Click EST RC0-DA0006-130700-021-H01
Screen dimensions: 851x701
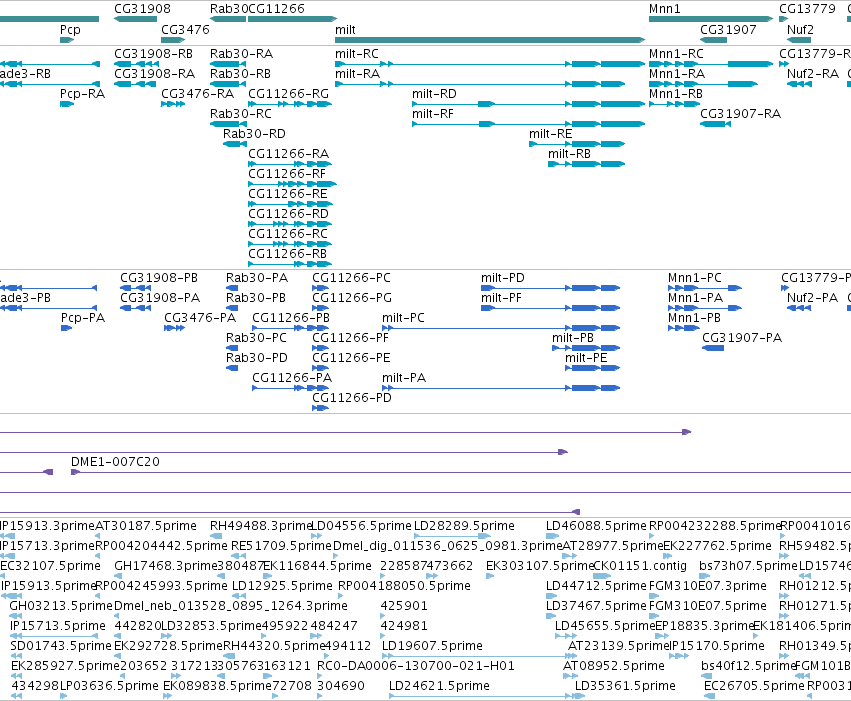pyautogui.click(x=416, y=666)
